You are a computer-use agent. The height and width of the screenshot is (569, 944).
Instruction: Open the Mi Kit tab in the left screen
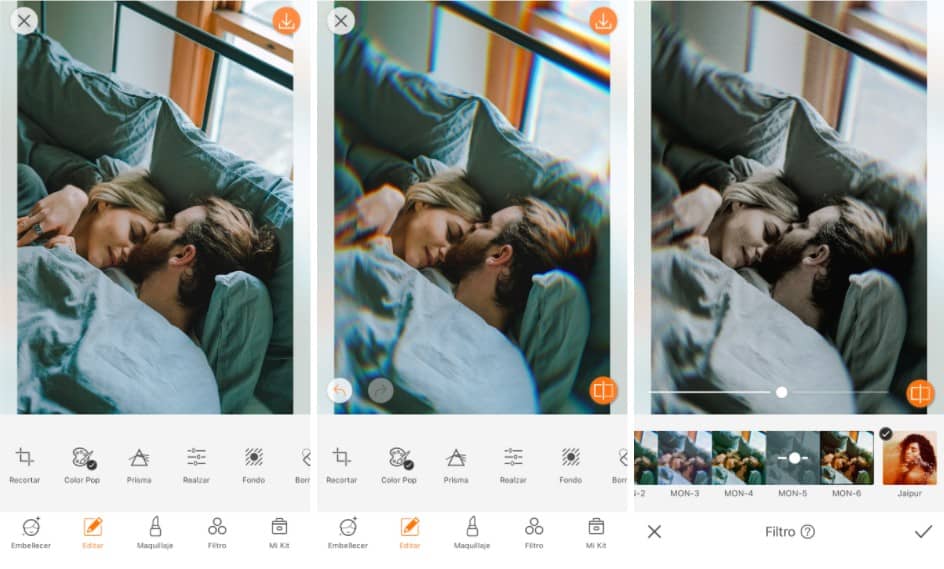tap(279, 532)
